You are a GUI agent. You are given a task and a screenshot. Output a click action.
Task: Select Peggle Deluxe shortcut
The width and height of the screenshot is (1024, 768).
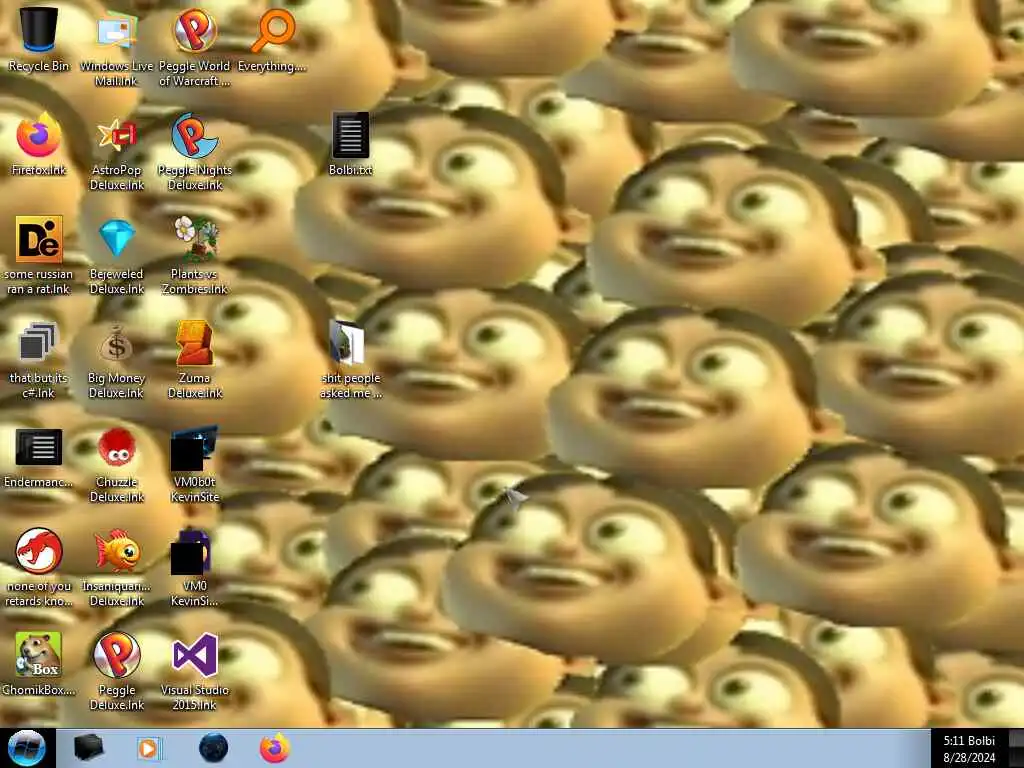(x=116, y=671)
